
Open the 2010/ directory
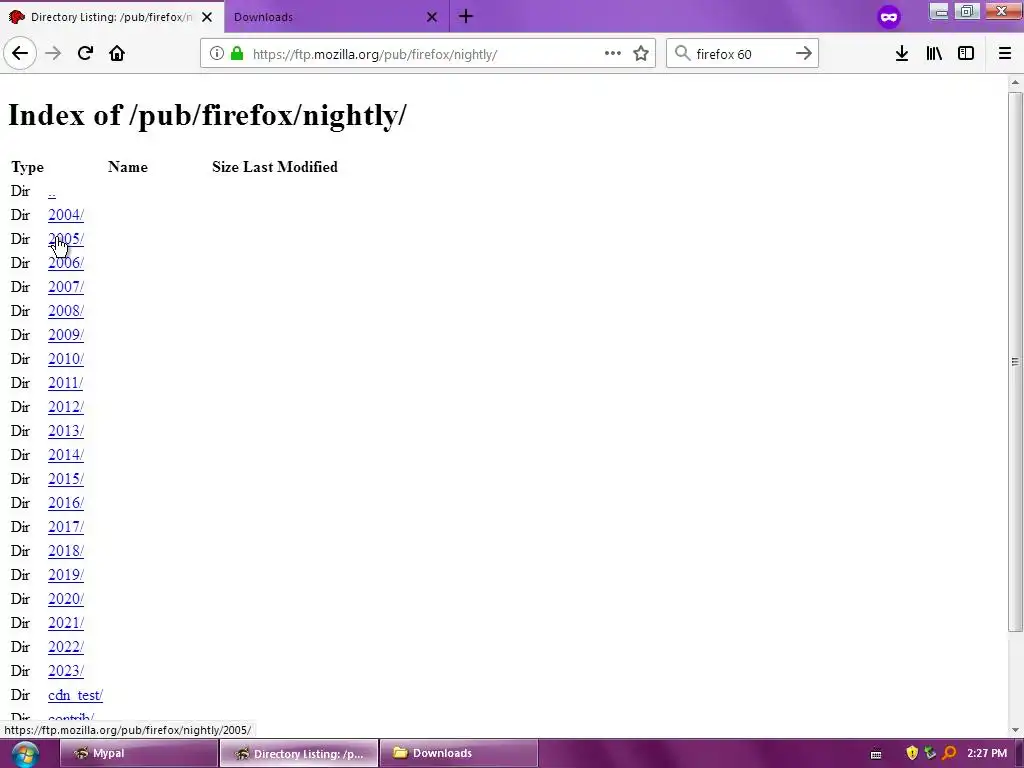pyautogui.click(x=65, y=359)
